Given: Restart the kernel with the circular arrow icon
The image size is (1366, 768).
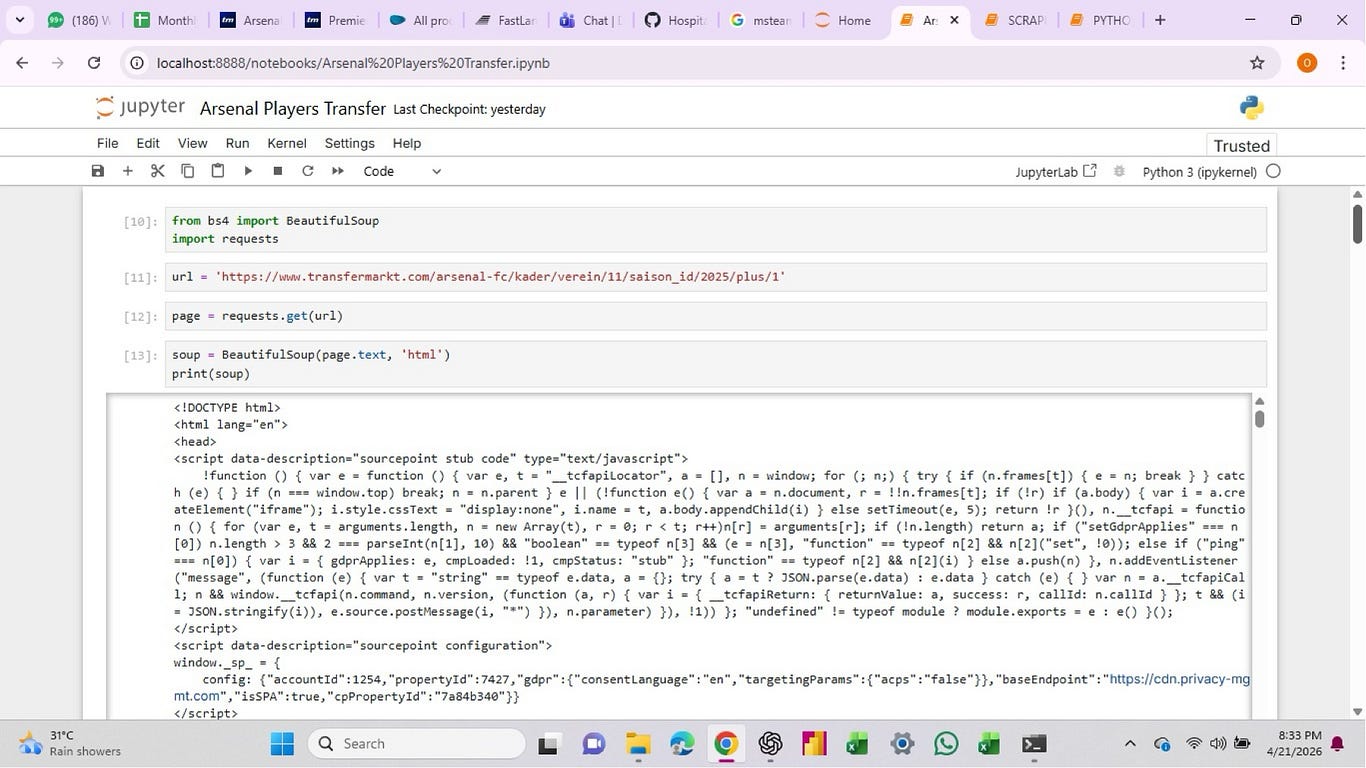Looking at the screenshot, I should [308, 171].
